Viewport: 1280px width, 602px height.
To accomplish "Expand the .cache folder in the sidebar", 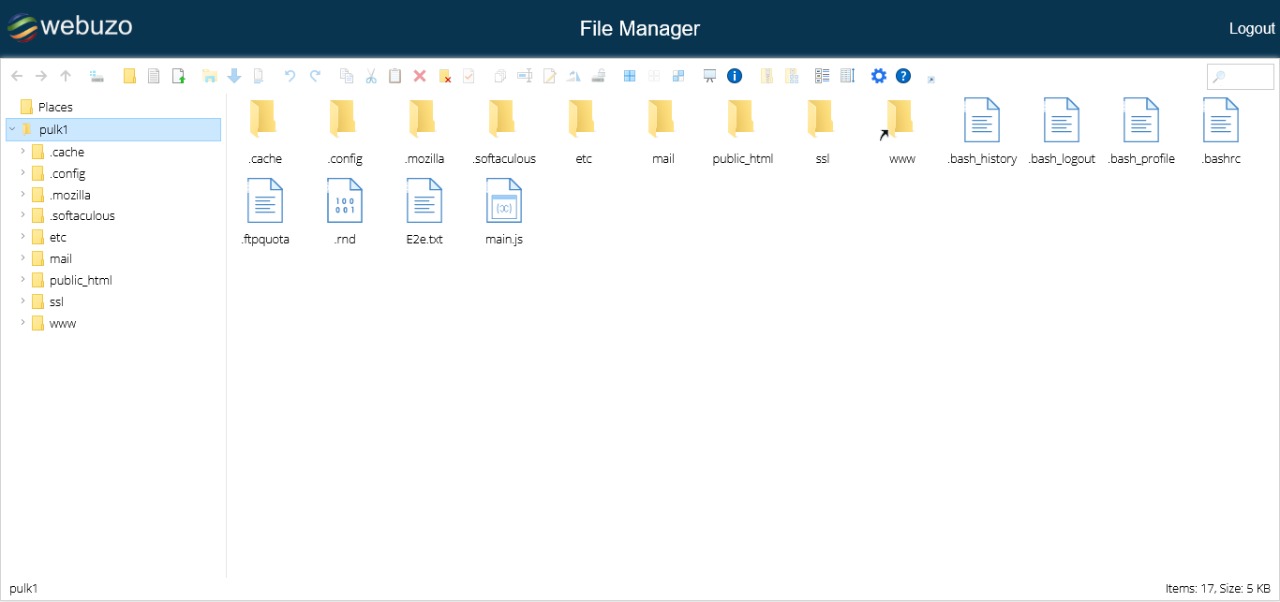I will (22, 151).
